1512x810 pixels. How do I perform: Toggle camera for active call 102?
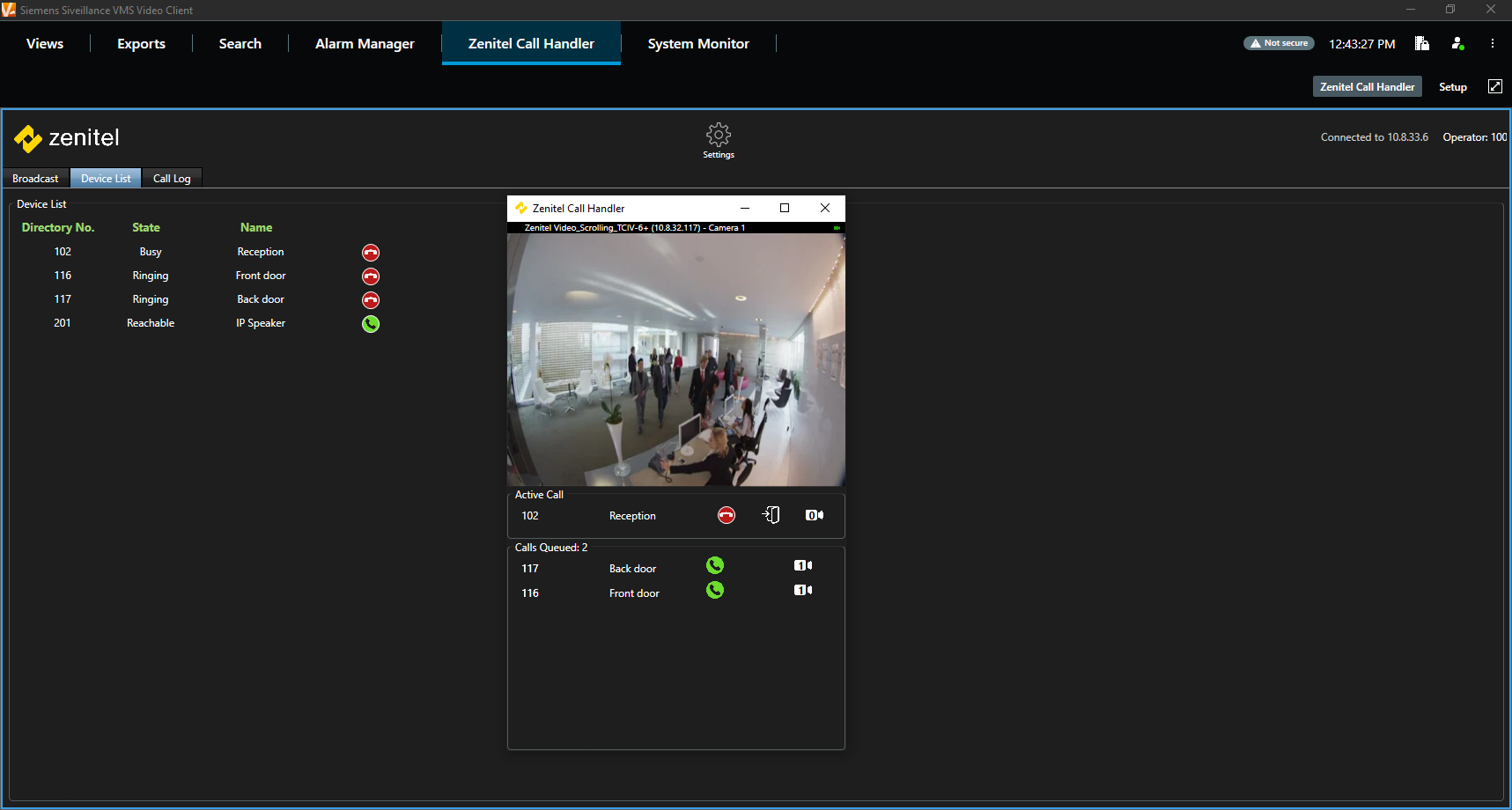(815, 515)
